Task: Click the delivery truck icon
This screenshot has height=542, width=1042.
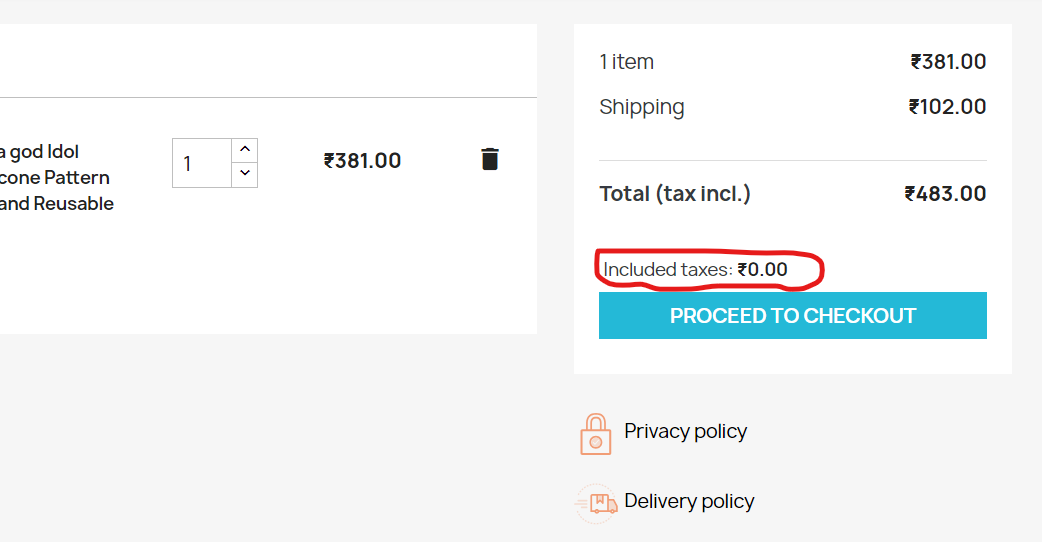Action: click(x=596, y=503)
